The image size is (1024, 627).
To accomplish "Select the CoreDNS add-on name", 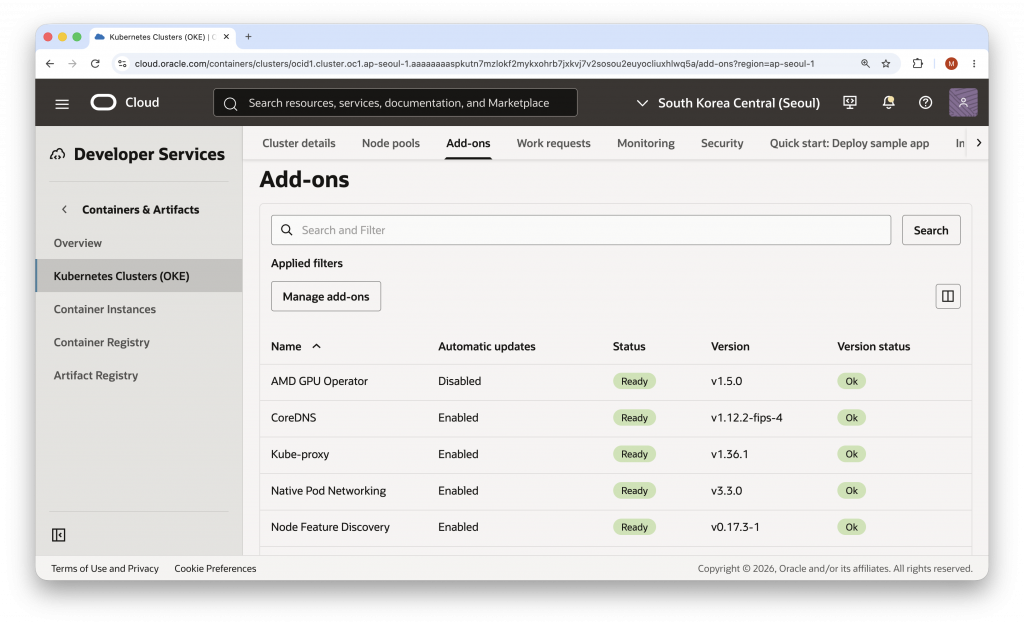I will click(293, 417).
